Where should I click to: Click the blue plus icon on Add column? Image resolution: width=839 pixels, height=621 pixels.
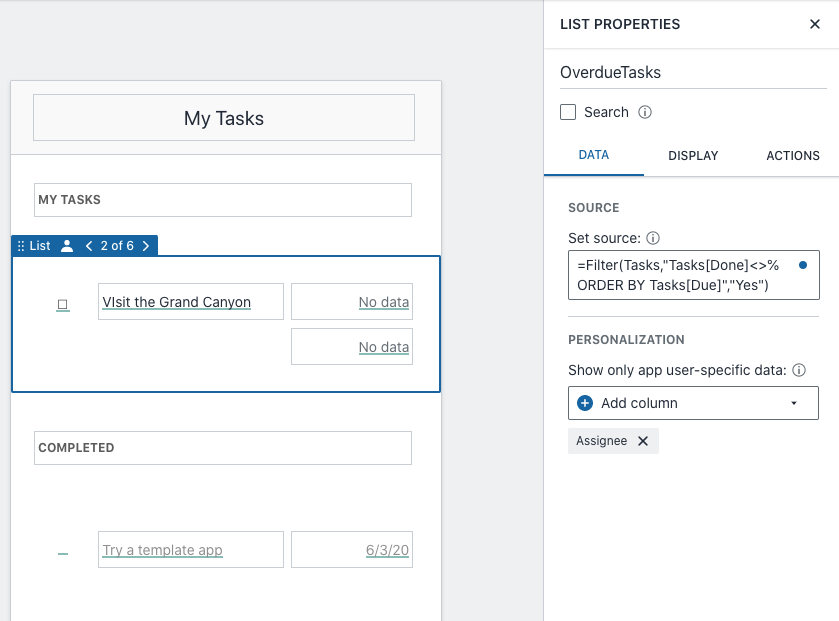(585, 403)
